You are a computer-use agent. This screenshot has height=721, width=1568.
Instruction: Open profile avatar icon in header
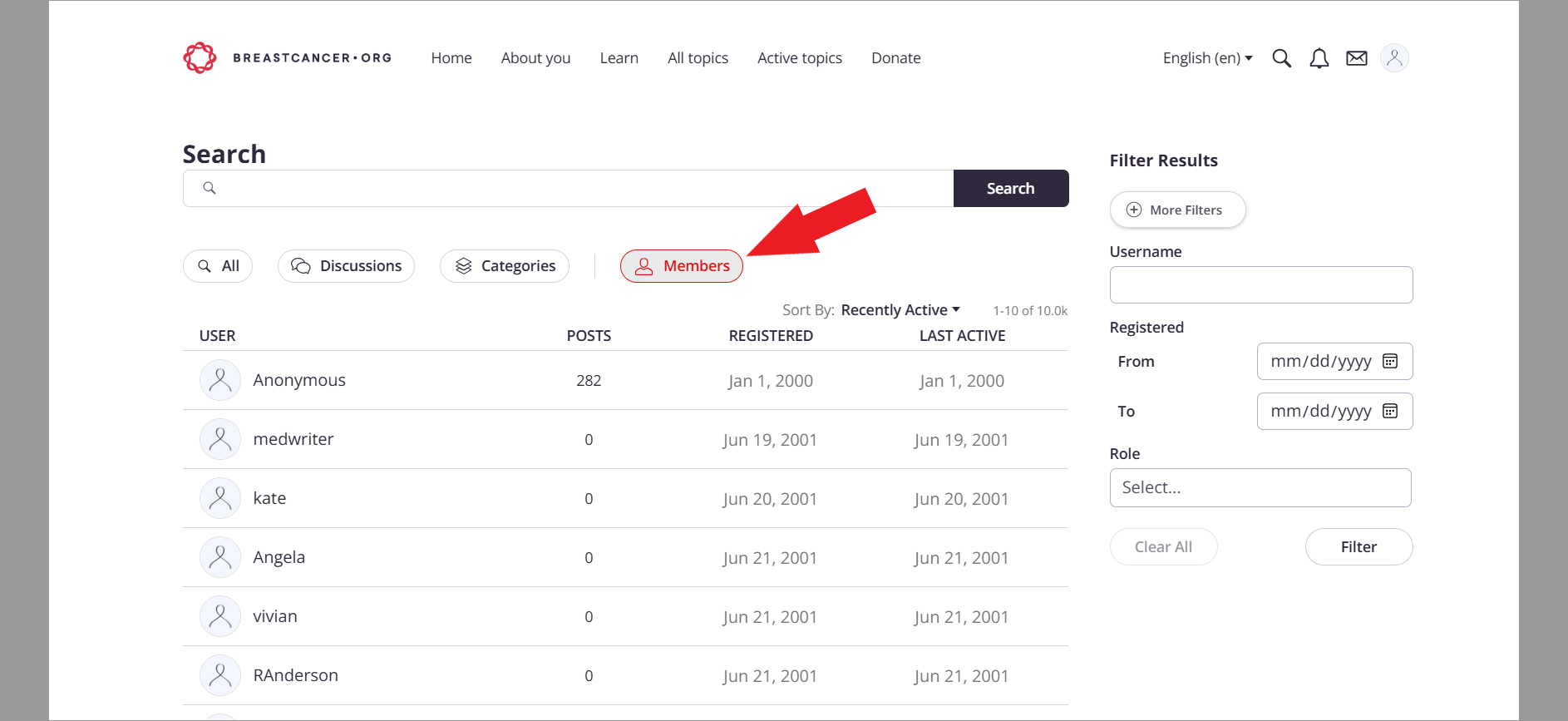tap(1394, 58)
